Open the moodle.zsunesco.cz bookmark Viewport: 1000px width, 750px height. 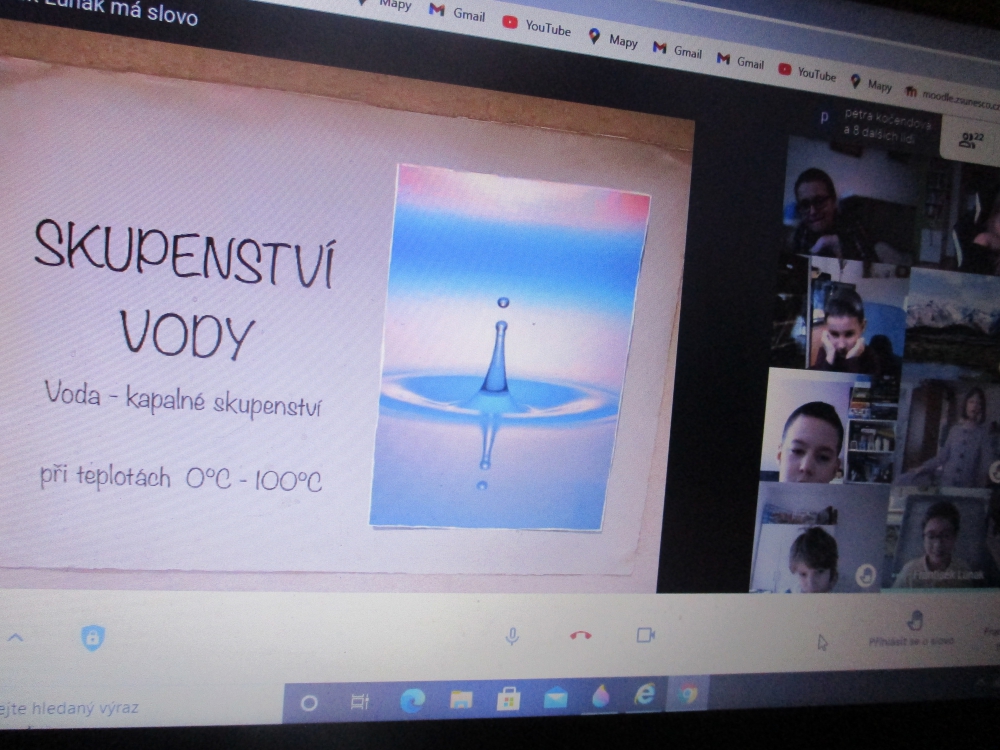click(x=952, y=98)
